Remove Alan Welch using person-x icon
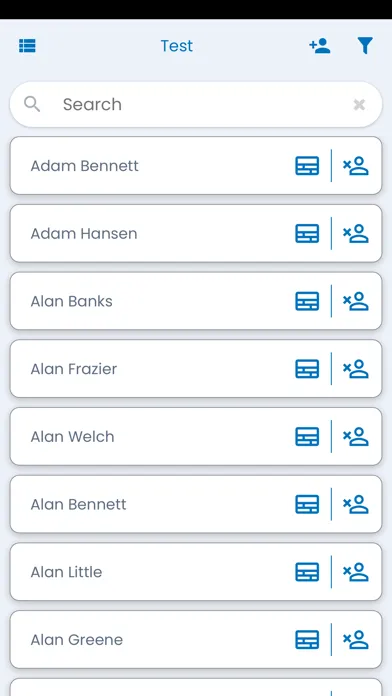Viewport: 392px width, 696px height. pos(356,436)
